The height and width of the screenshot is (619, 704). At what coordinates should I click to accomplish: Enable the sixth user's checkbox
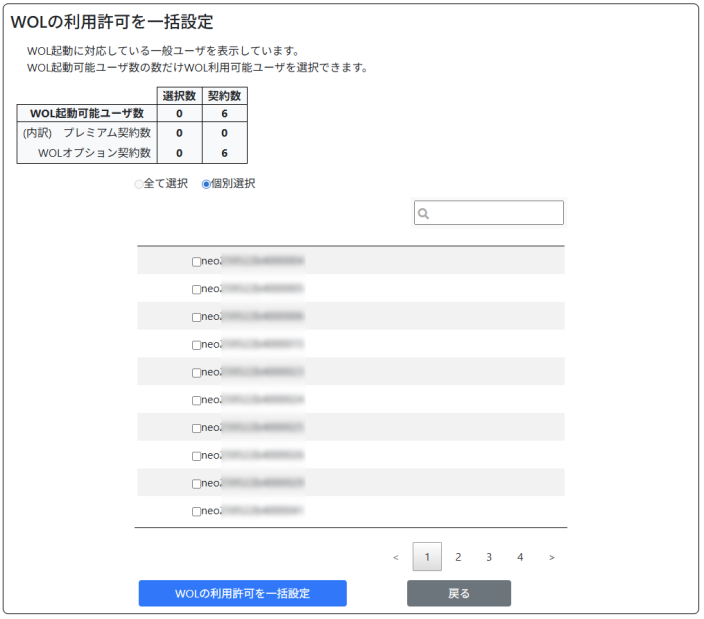196,400
